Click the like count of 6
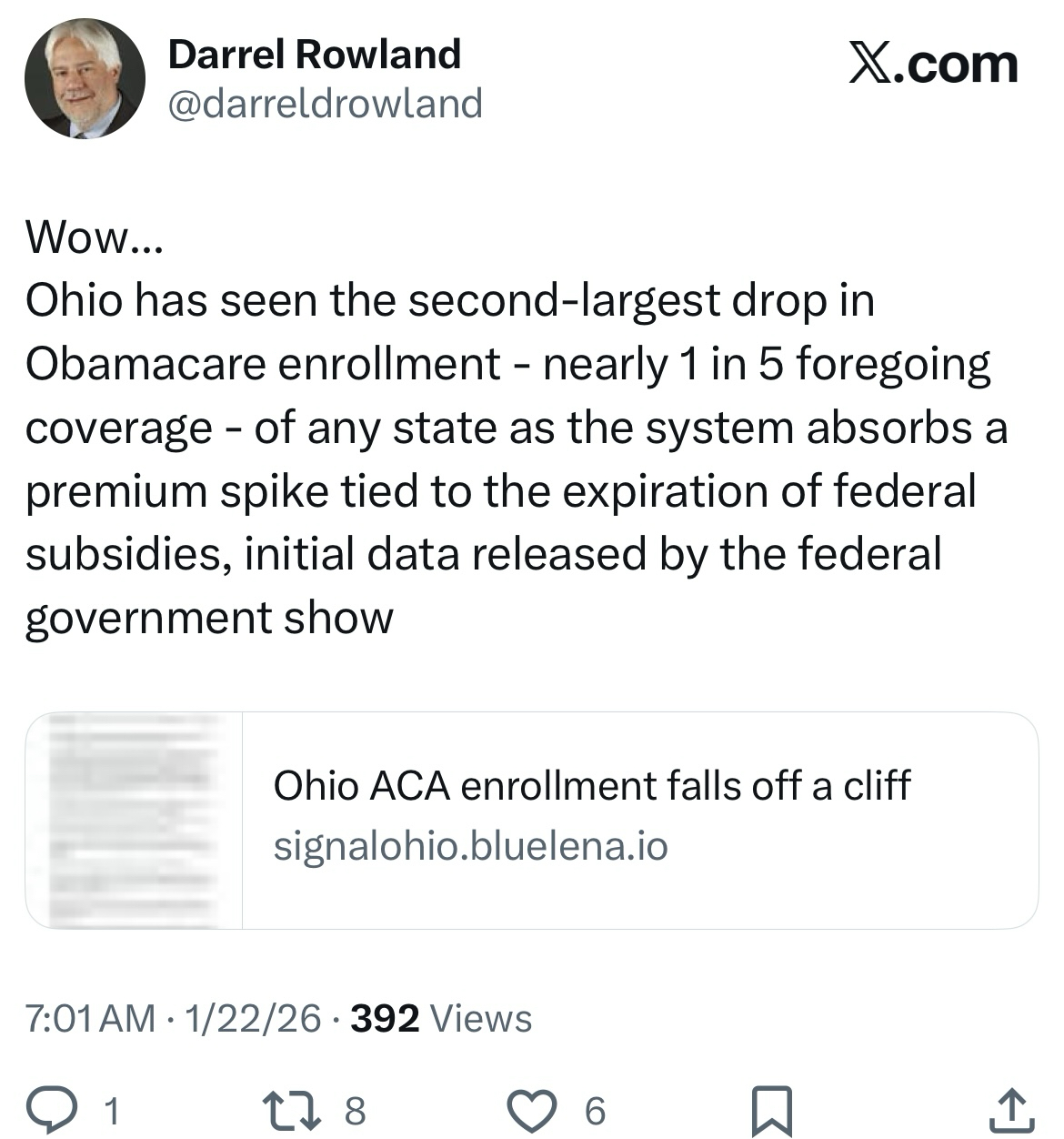Viewport: 1064px width, 1139px height. tap(595, 1111)
